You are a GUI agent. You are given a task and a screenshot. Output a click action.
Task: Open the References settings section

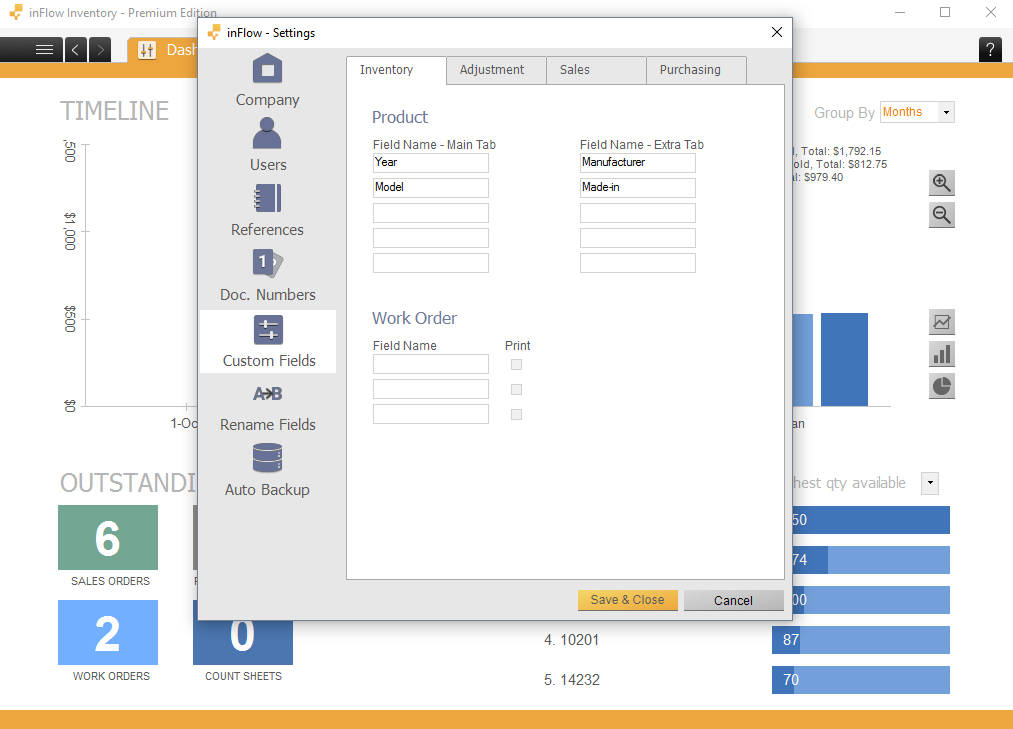267,210
